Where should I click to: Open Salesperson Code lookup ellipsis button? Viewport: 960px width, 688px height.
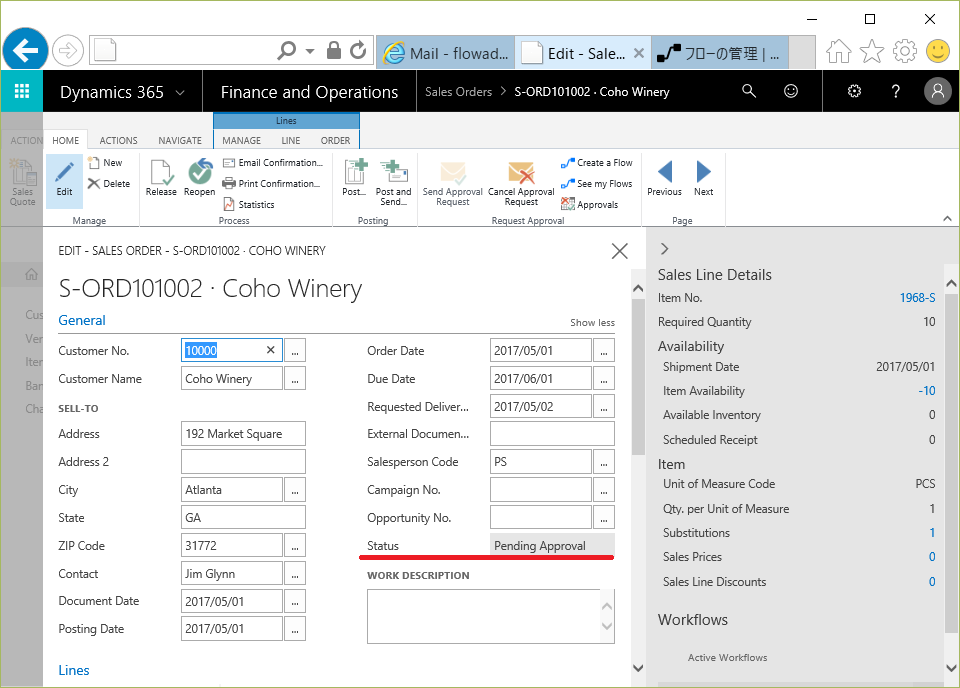(604, 462)
